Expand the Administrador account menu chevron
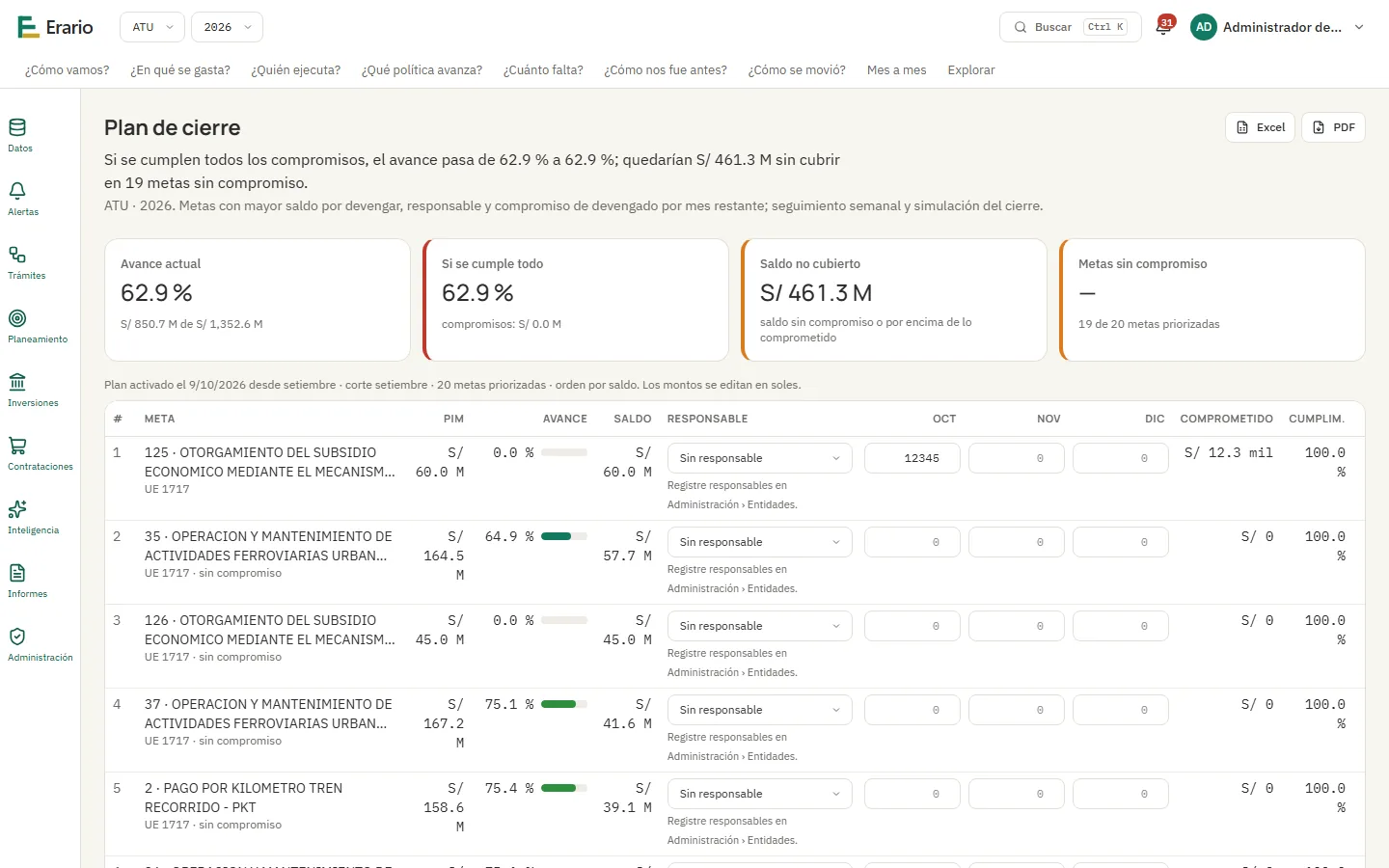 point(1359,27)
